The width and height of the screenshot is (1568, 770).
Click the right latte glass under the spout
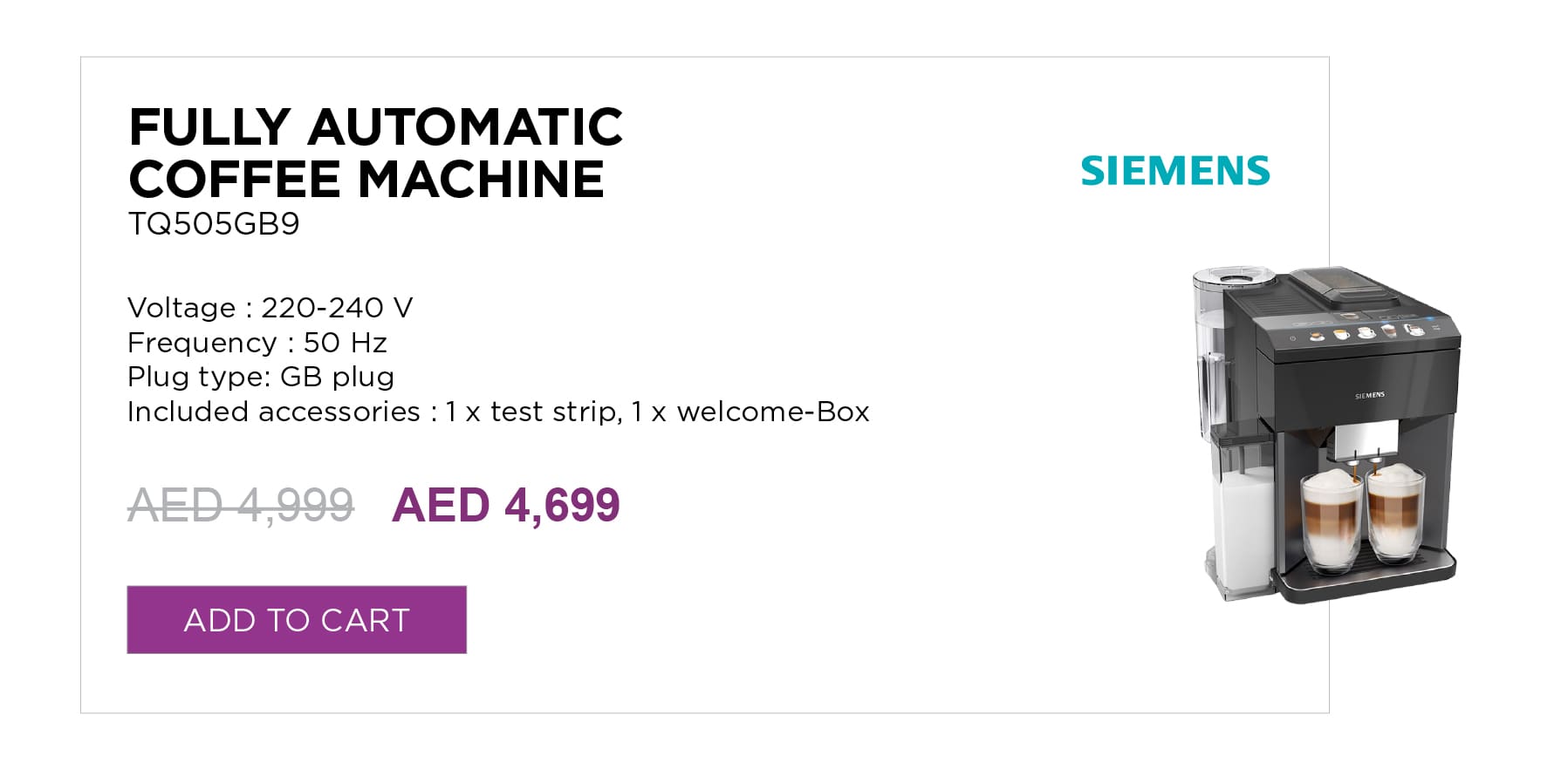[1395, 513]
